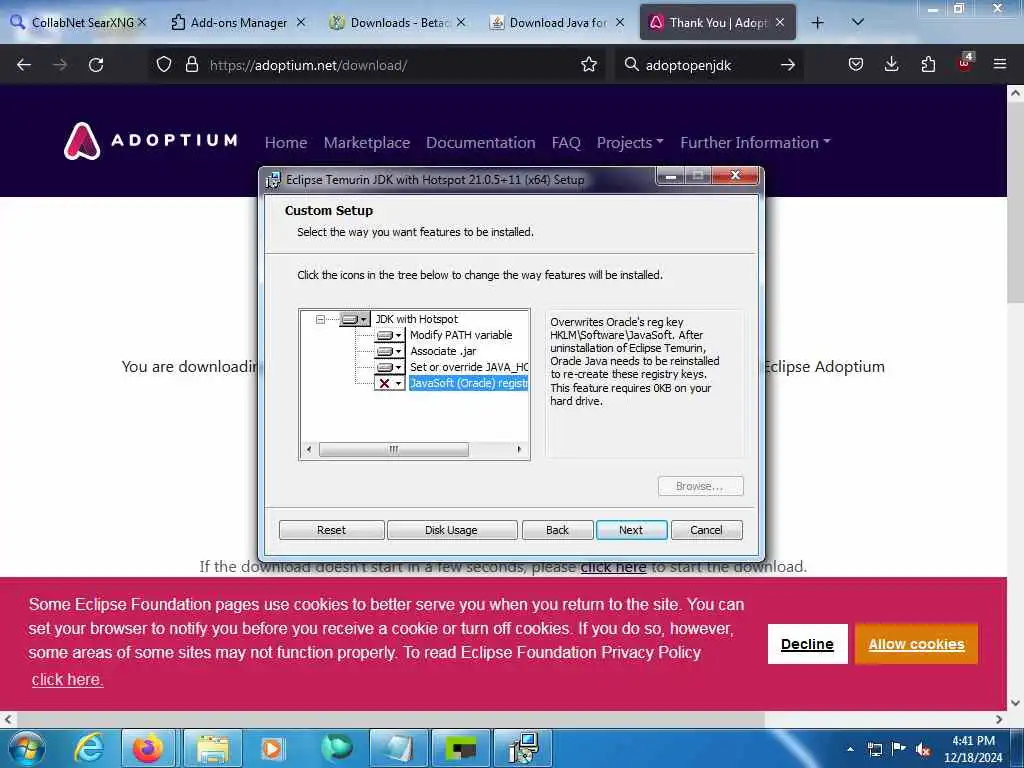Open the Pocket save icon
This screenshot has height=768, width=1024.
(x=856, y=65)
